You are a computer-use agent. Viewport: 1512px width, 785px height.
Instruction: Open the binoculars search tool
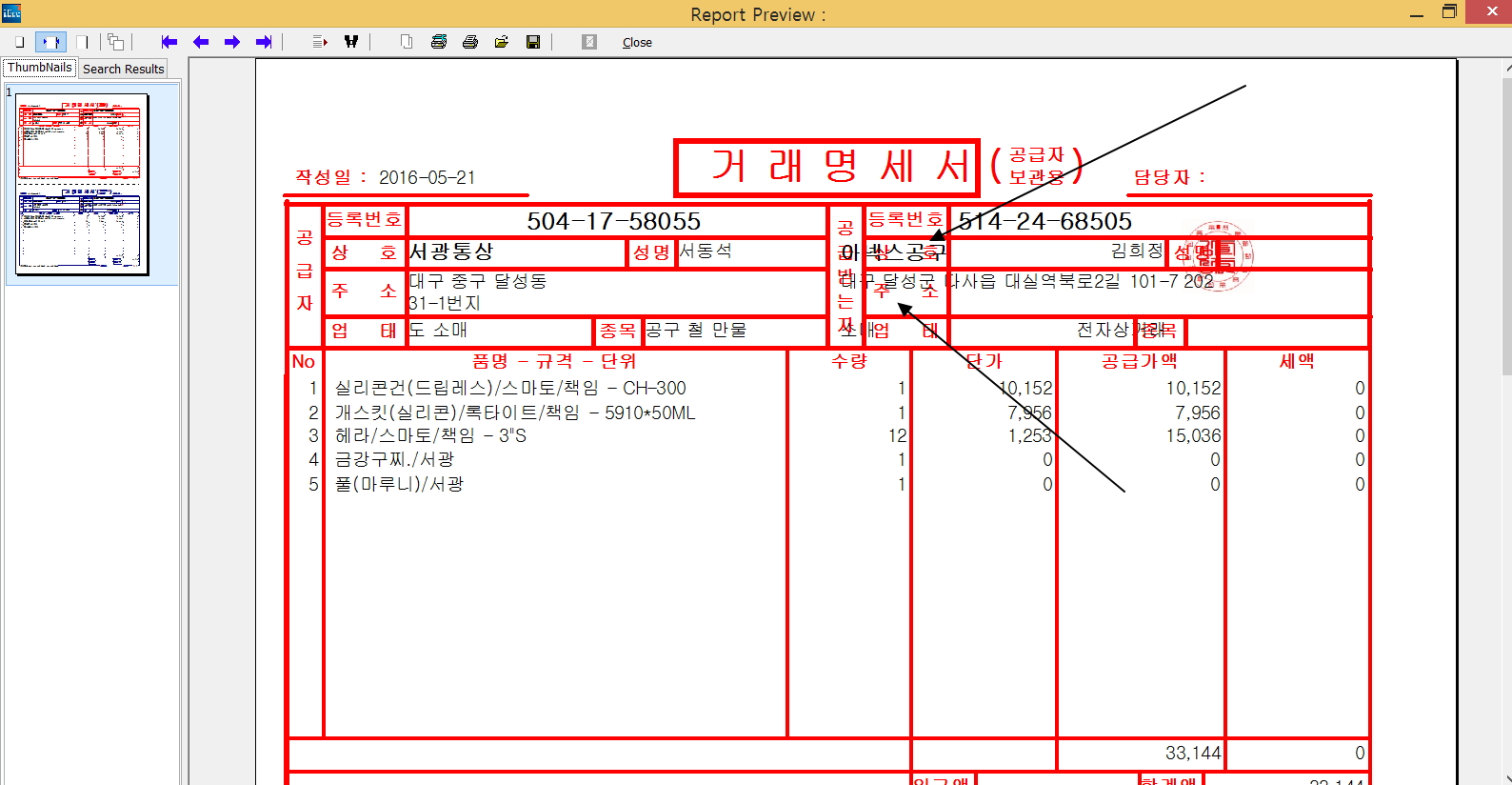[351, 42]
